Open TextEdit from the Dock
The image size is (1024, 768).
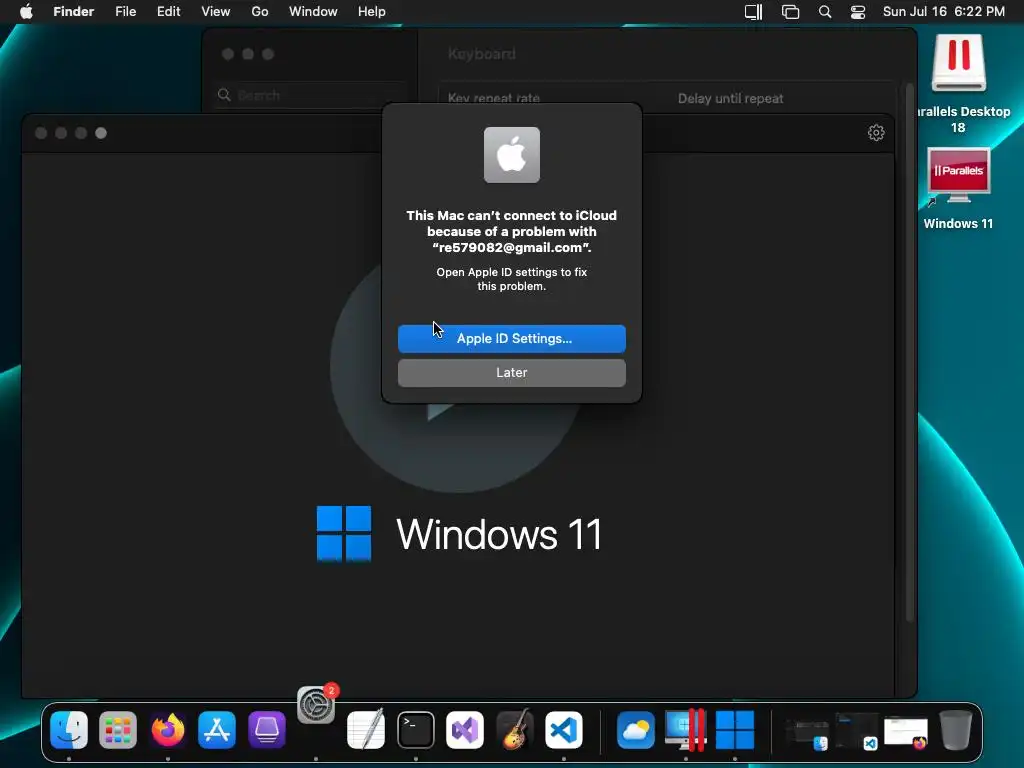(x=366, y=729)
